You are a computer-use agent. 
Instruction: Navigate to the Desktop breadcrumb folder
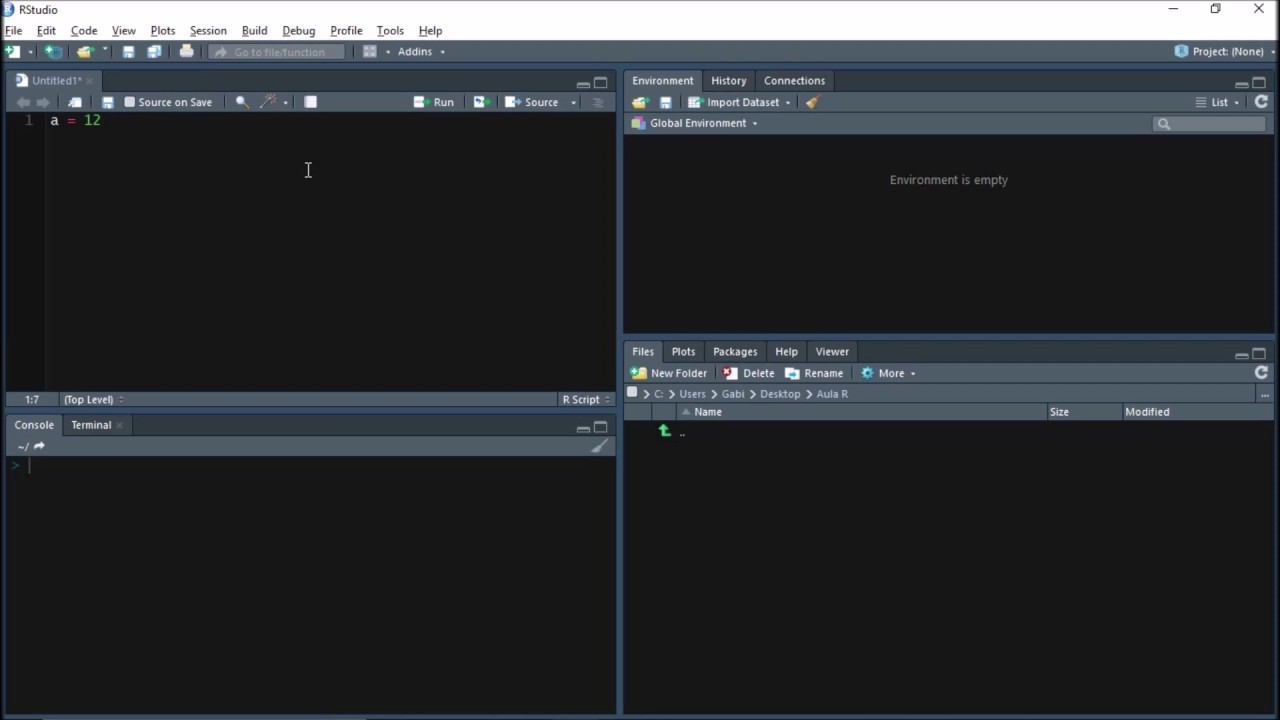(x=780, y=394)
